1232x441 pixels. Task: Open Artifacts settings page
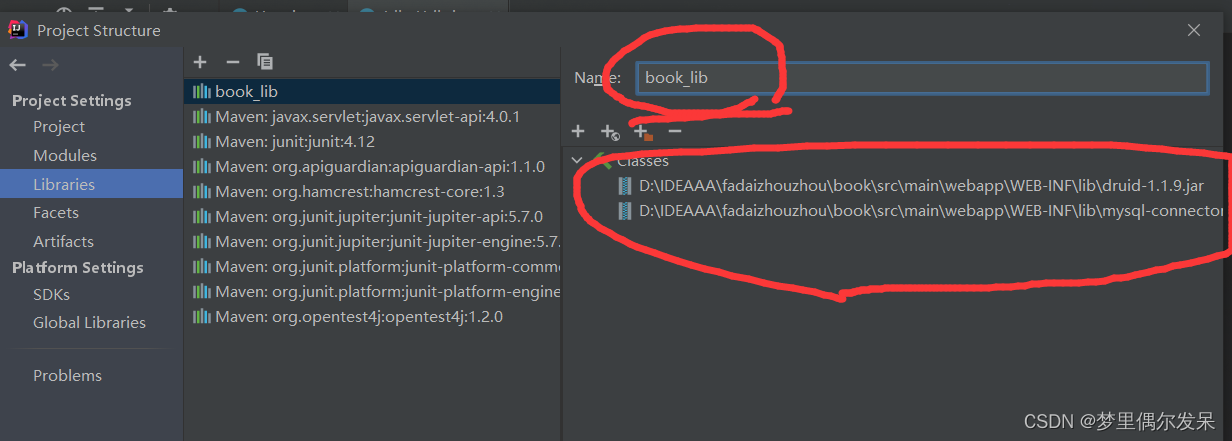pos(63,242)
